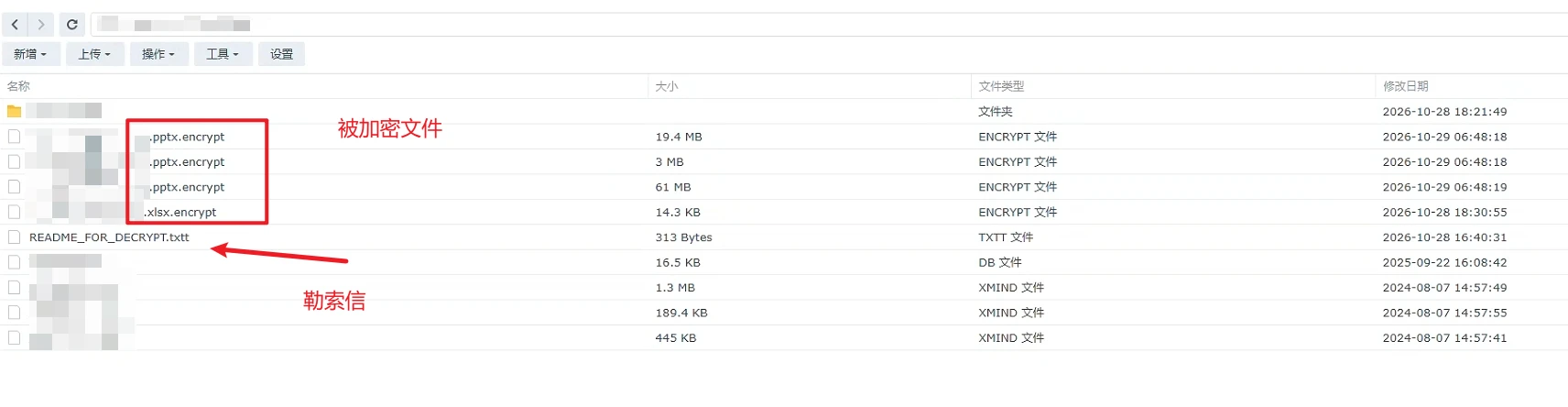Refresh the file list
The width and height of the screenshot is (1568, 407).
point(72,25)
